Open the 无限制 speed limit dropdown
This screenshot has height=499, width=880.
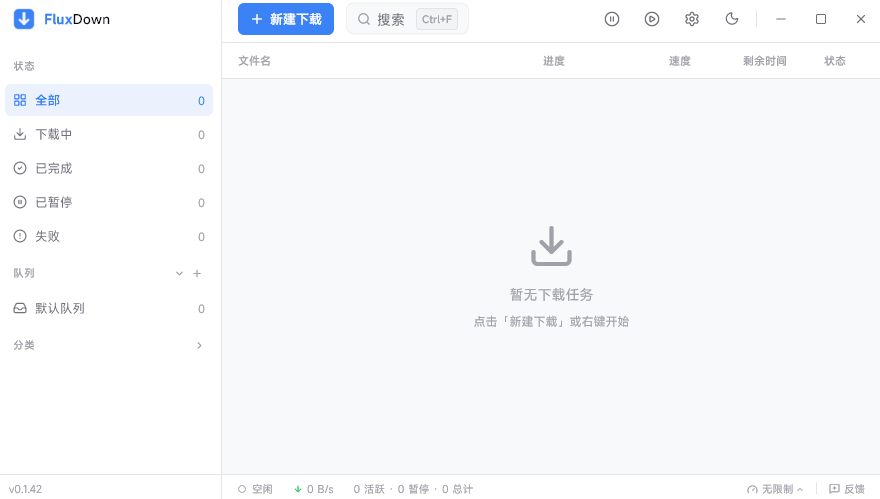[x=775, y=489]
